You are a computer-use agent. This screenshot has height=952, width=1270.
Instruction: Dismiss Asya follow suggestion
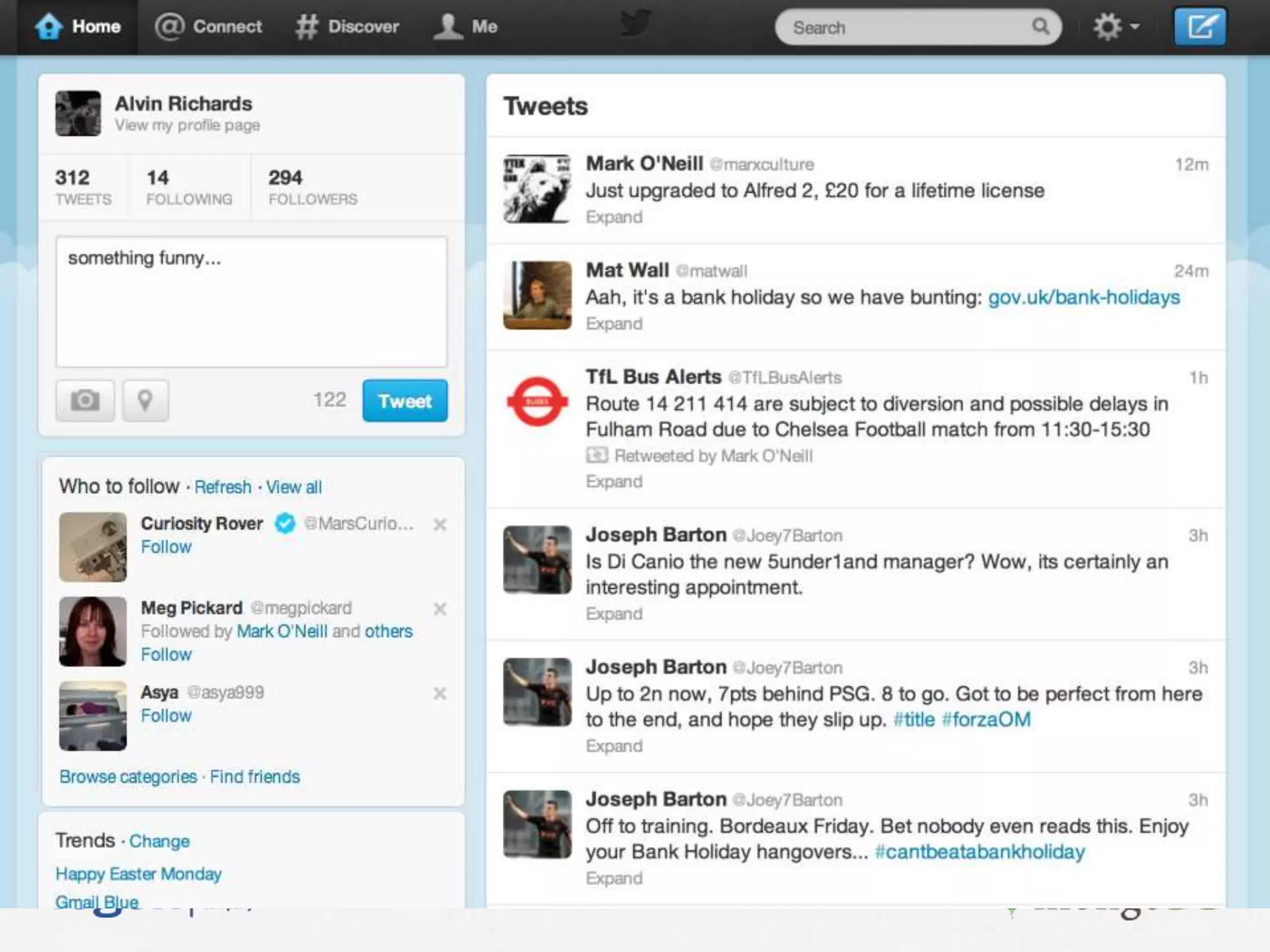click(440, 694)
